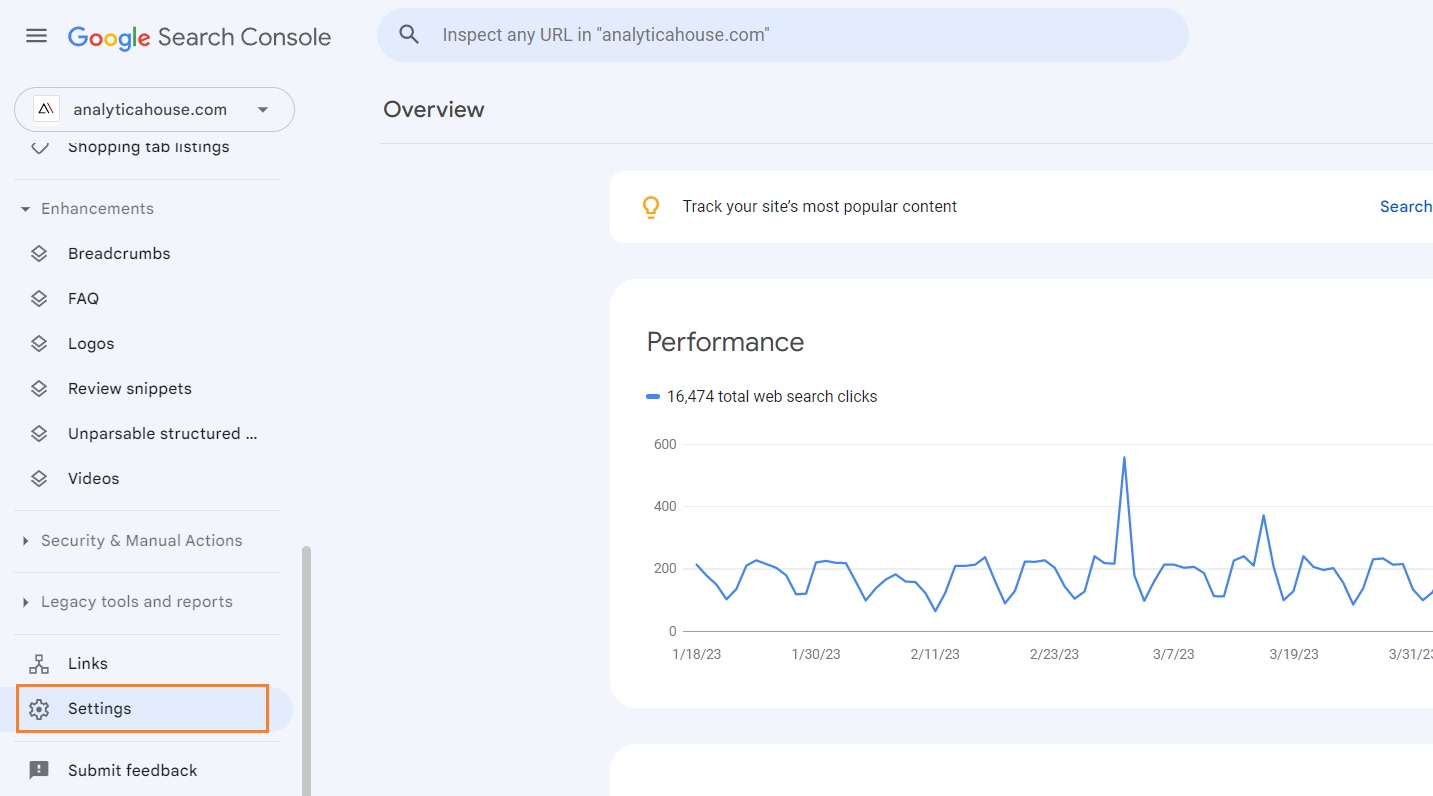Click the Logos layers icon
The image size is (1433, 796).
[39, 344]
